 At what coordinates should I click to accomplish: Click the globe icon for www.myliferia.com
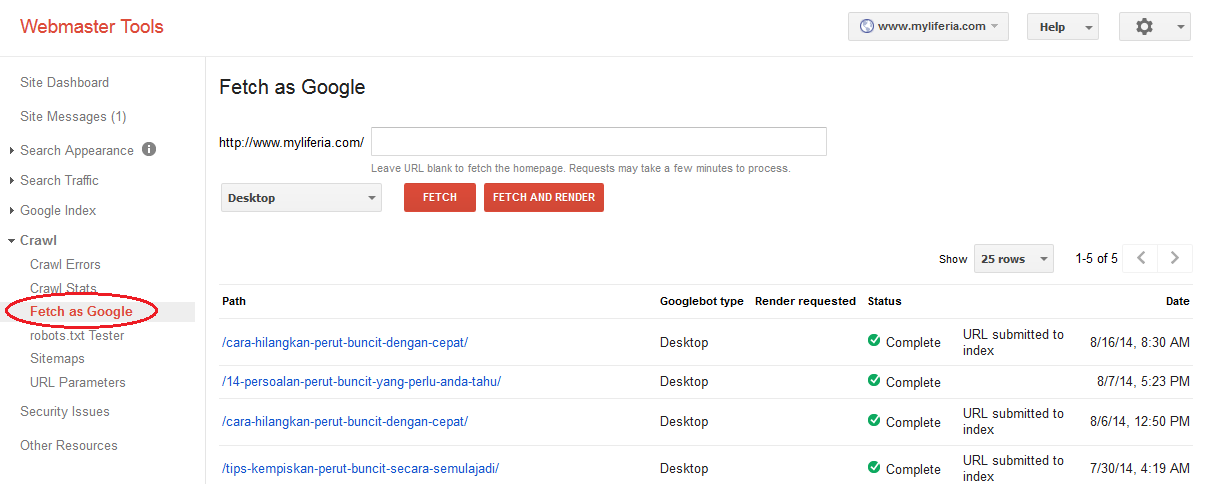pos(866,27)
